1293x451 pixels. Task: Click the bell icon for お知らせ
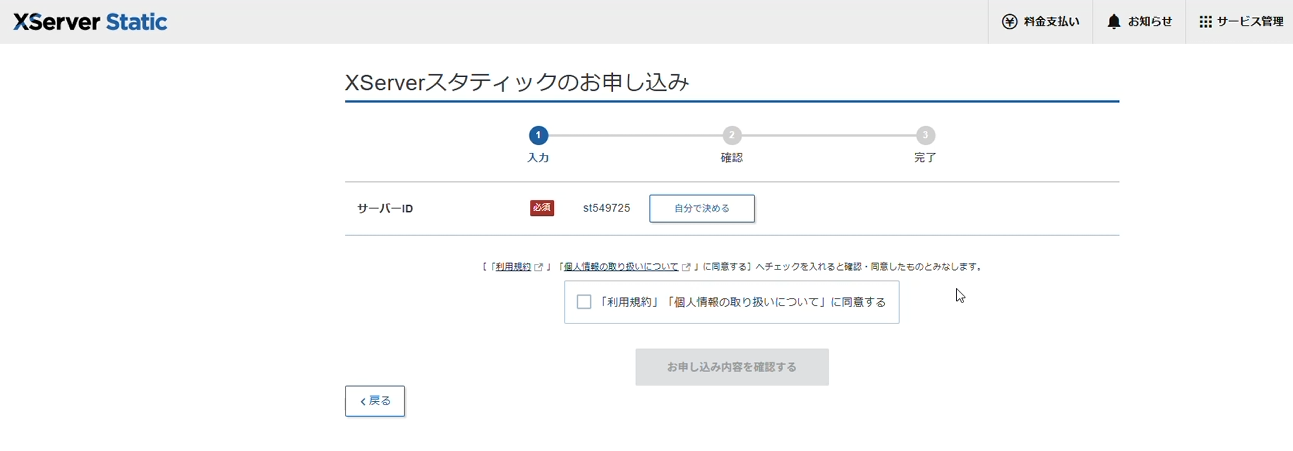coord(1113,22)
